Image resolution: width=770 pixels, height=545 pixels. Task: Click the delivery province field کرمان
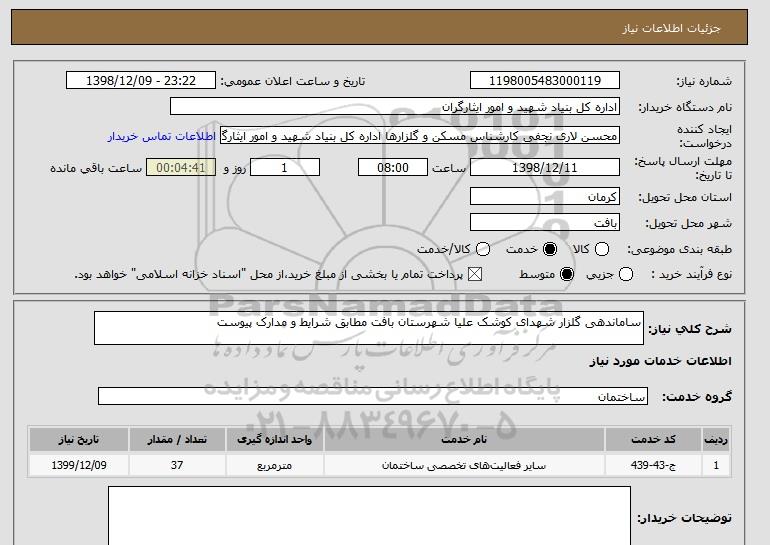545,196
